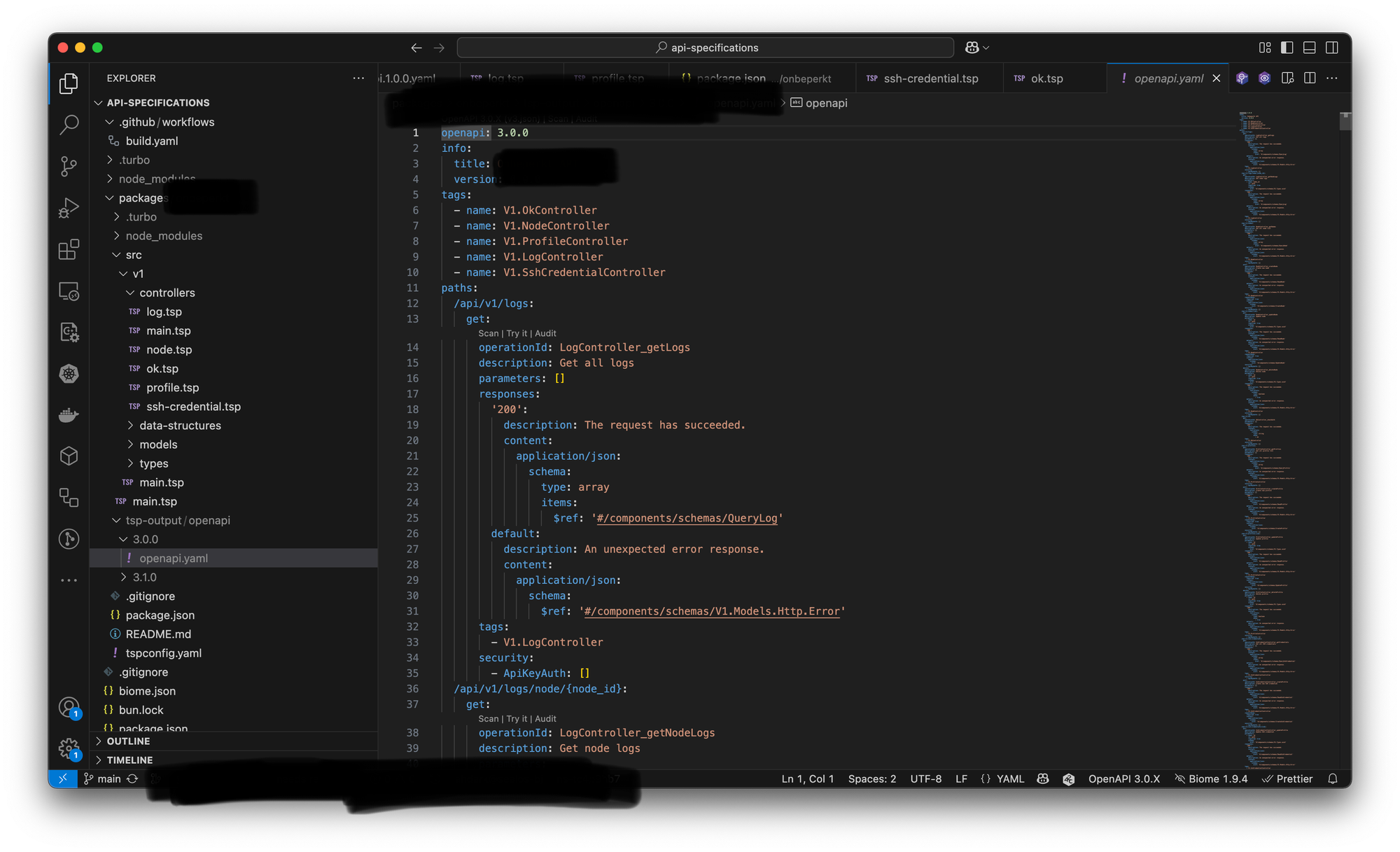Viewport: 1400px width, 852px height.
Task: Open the cube package icon in activity bar
Action: click(x=69, y=456)
